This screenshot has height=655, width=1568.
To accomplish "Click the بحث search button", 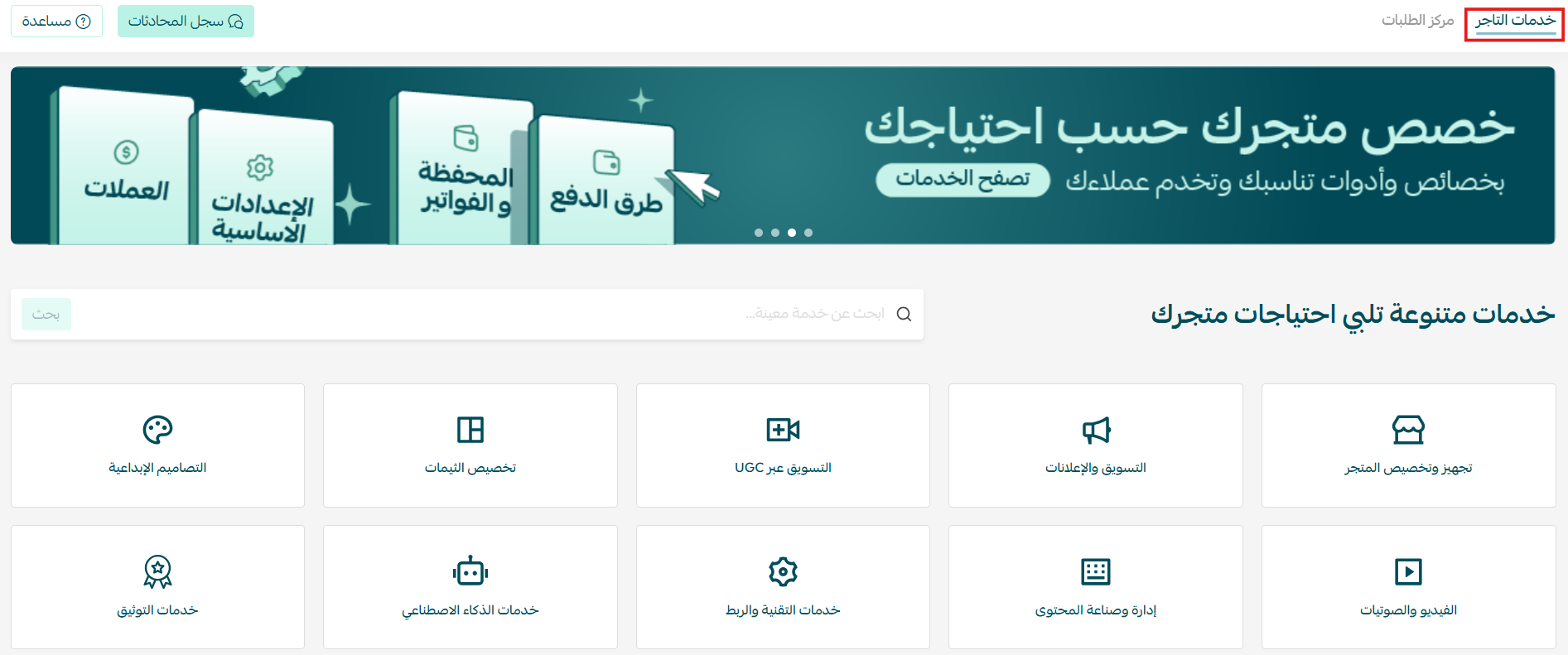I will point(46,315).
